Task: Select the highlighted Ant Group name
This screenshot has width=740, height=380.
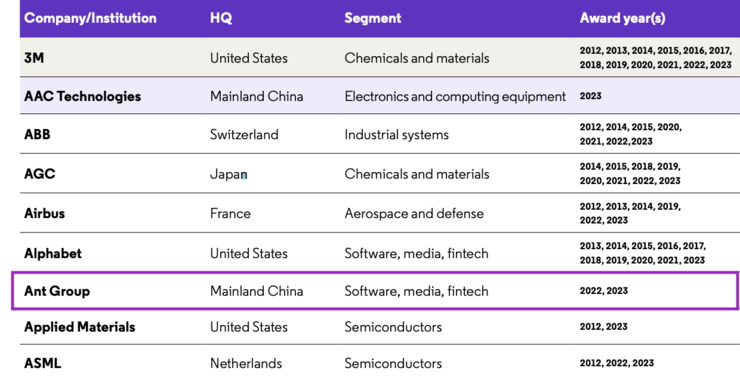Action: (57, 291)
